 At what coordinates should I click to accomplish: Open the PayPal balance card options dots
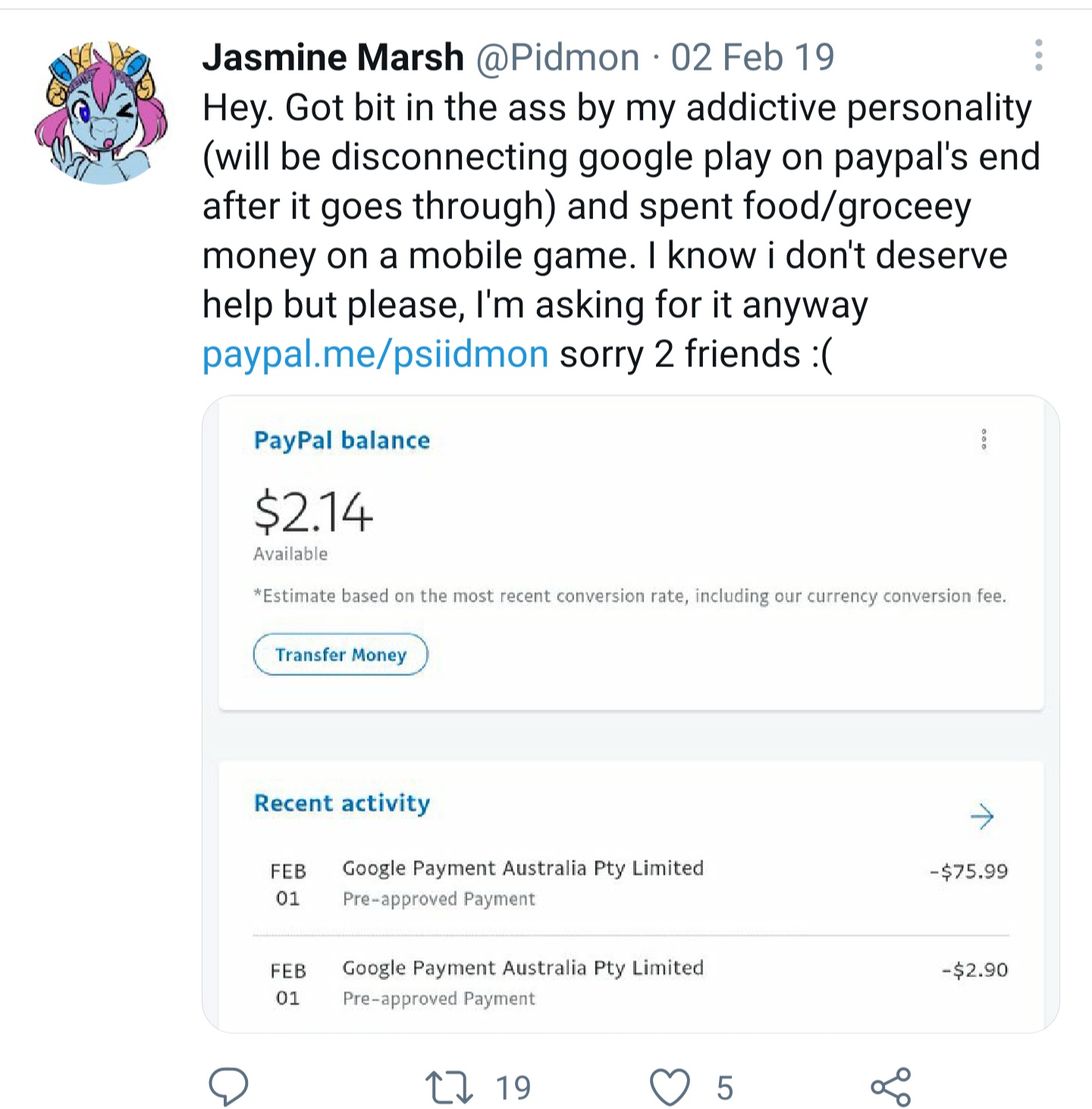[x=984, y=439]
